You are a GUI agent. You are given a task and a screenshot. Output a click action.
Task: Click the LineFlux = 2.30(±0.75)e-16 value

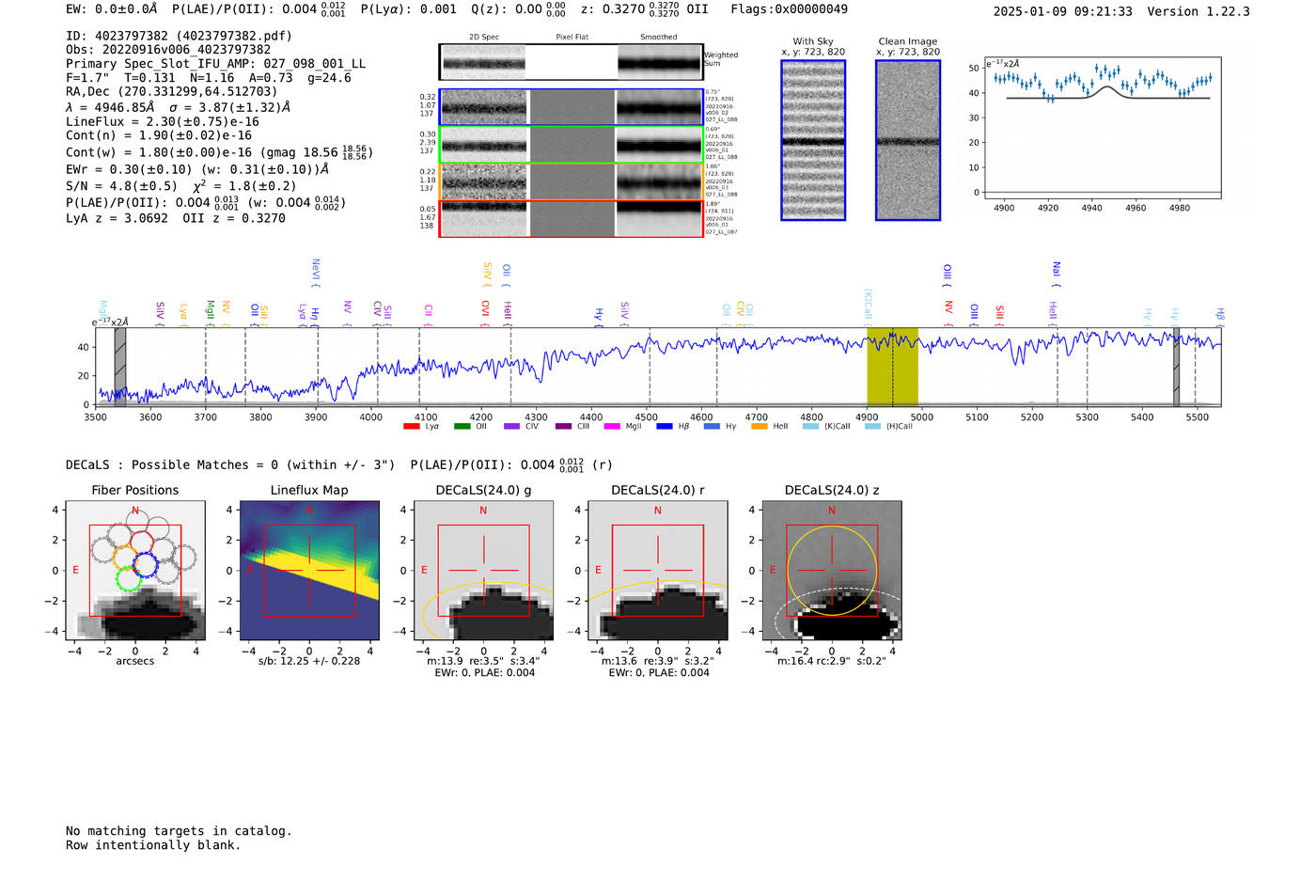tap(163, 122)
